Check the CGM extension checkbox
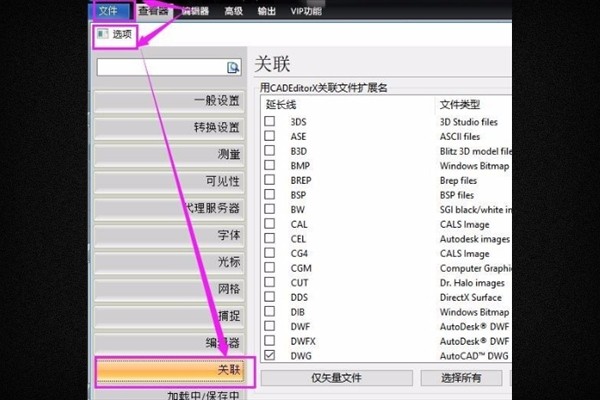 pos(269,267)
